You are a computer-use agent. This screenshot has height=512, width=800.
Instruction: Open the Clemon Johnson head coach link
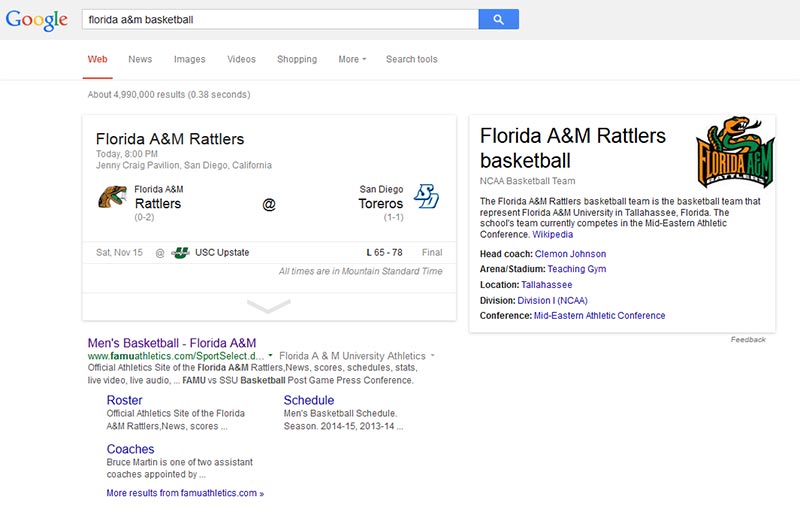pyautogui.click(x=570, y=254)
